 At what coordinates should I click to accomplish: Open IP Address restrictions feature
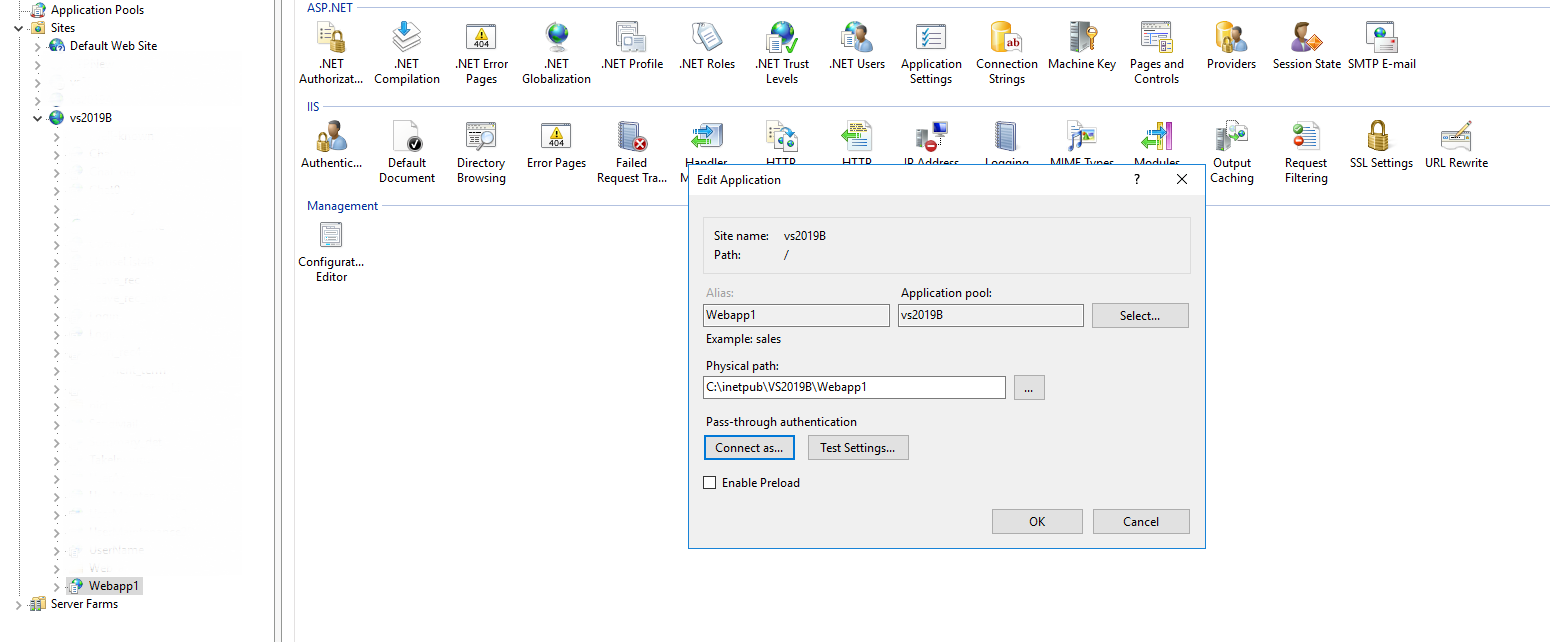pyautogui.click(x=931, y=141)
